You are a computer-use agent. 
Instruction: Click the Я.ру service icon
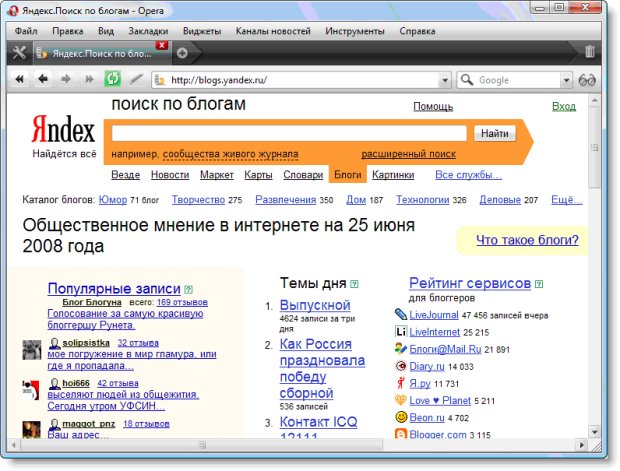(401, 383)
